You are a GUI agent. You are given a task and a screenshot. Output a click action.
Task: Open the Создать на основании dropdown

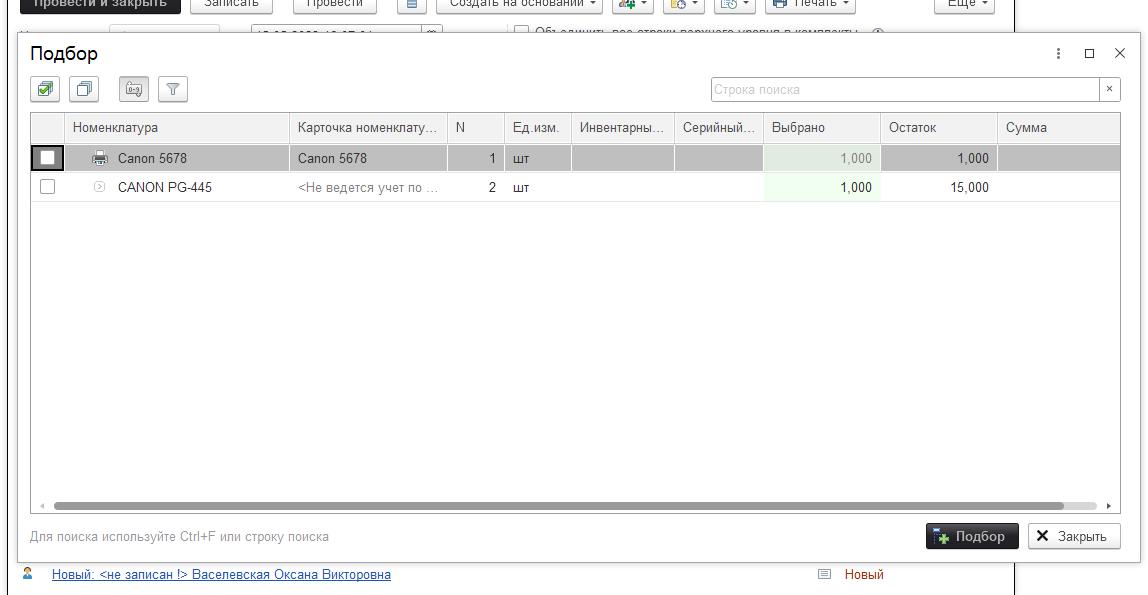pyautogui.click(x=519, y=4)
